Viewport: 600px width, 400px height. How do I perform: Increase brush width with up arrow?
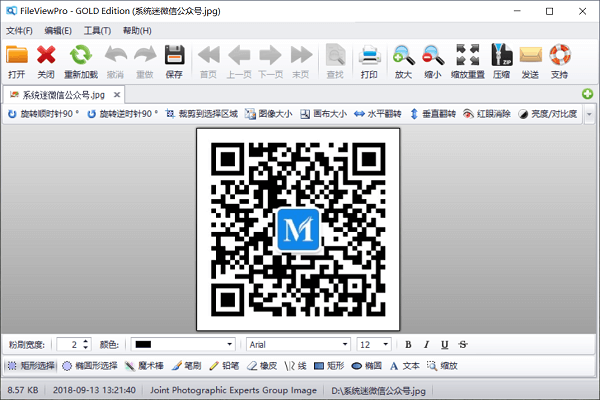click(x=86, y=341)
